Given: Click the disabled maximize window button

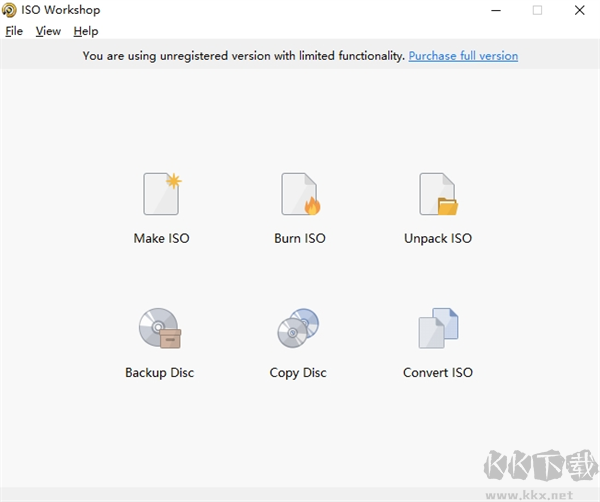Looking at the screenshot, I should [537, 10].
